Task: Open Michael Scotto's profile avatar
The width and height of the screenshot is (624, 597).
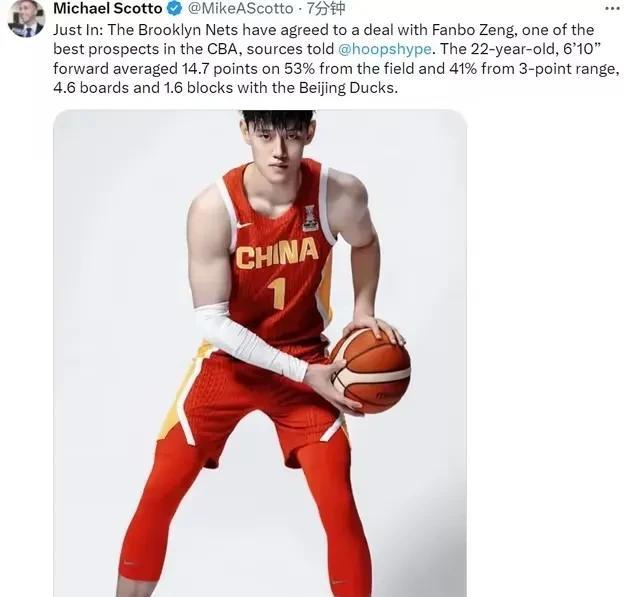Action: click(26, 19)
